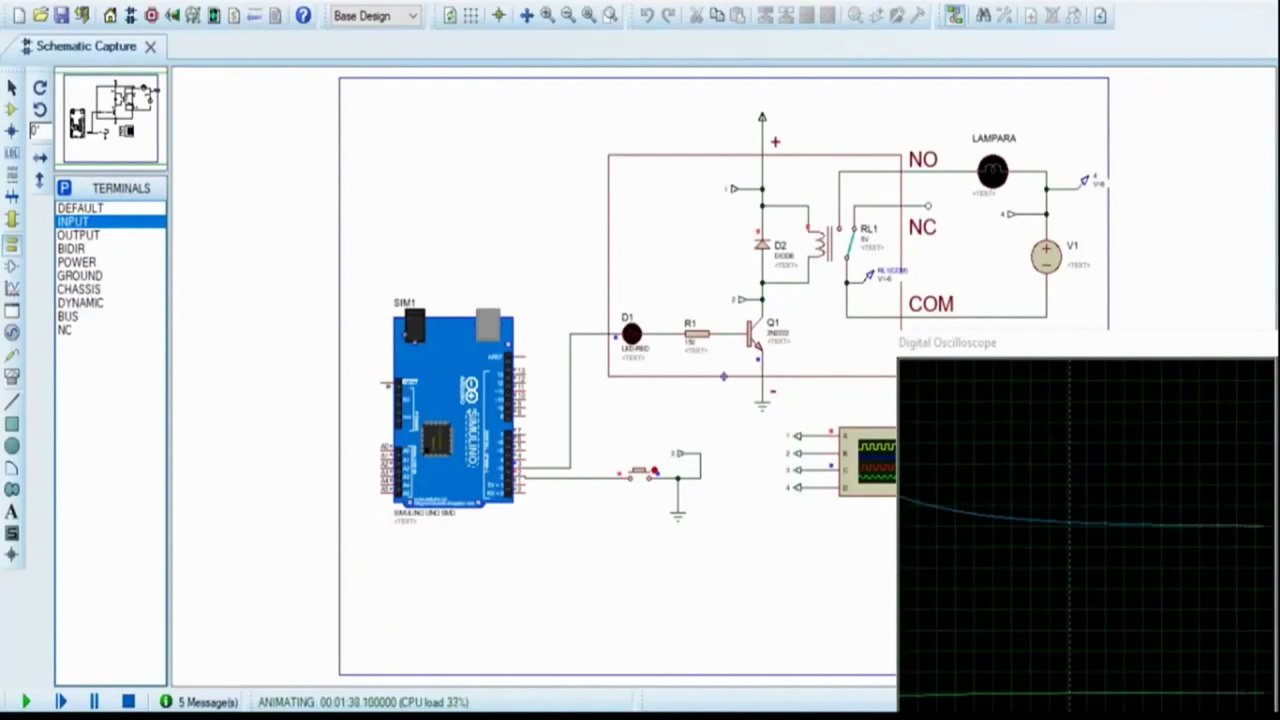This screenshot has height=720, width=1280.
Task: Undo the last action
Action: (x=647, y=16)
